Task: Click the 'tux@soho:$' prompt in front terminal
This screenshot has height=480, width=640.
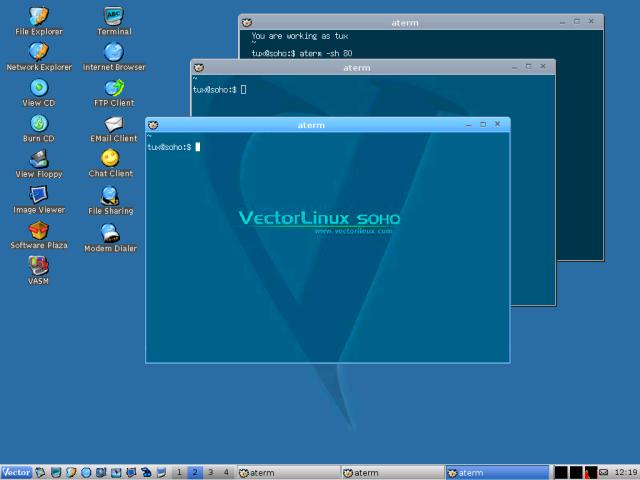Action: (169, 147)
